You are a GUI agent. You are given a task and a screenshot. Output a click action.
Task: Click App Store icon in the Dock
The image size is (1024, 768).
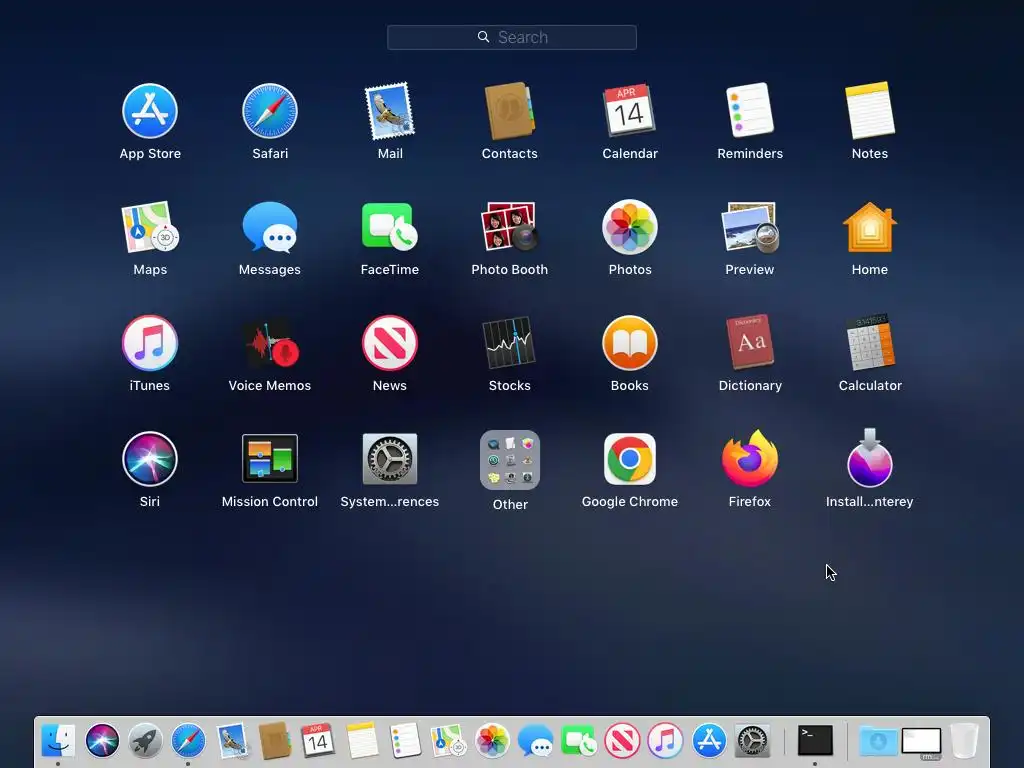[x=709, y=741]
